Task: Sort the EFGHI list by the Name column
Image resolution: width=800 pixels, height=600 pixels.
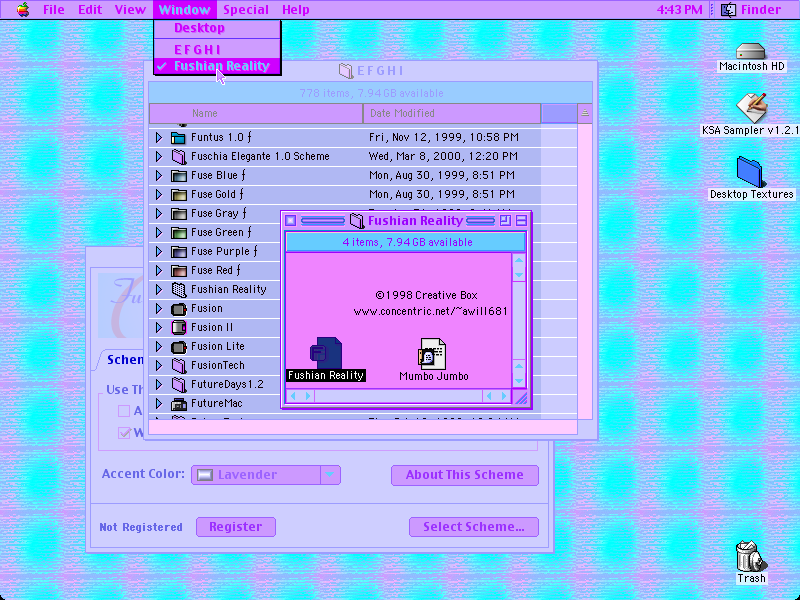Action: [256, 113]
